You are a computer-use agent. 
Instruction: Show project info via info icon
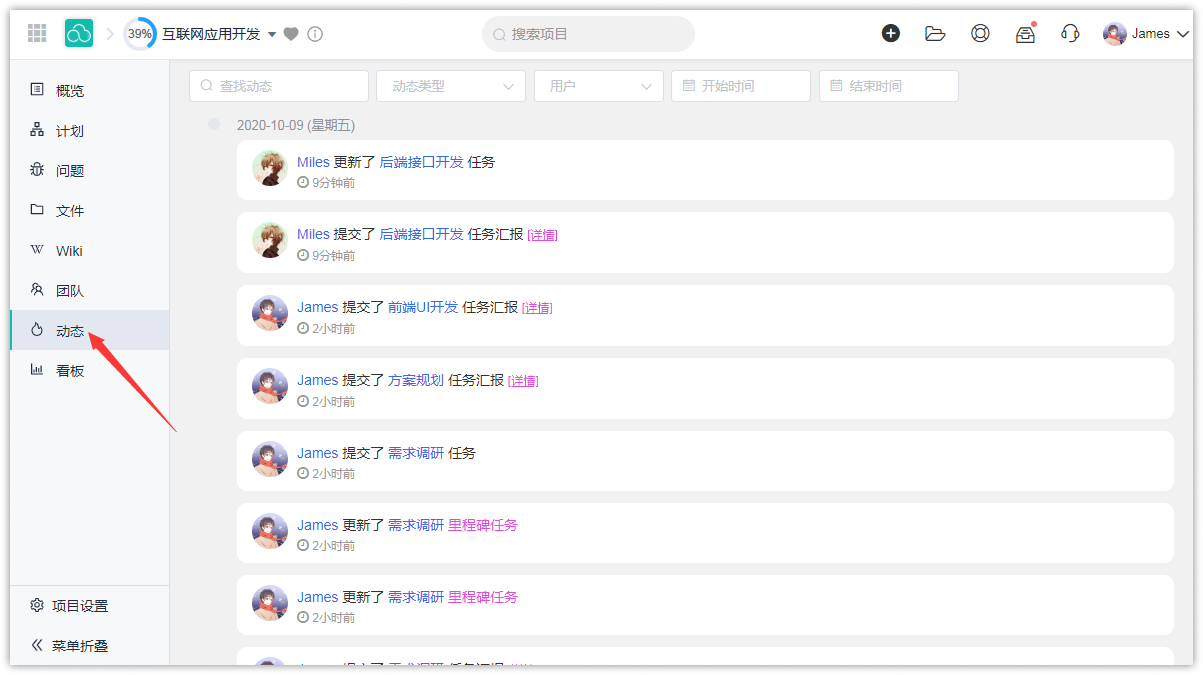click(x=315, y=34)
